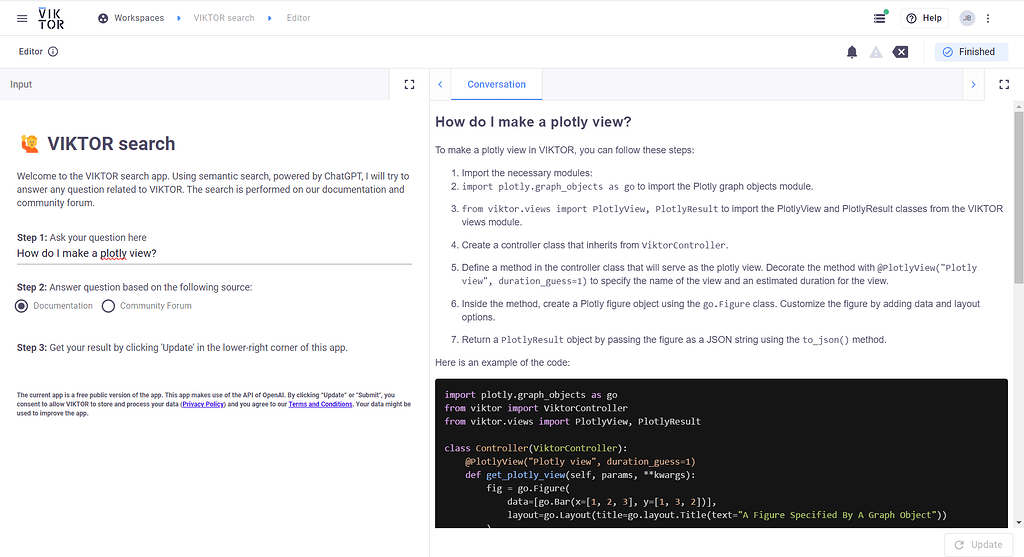Open the Terms and Conditions link
Viewport: 1024px width, 557px height.
click(x=320, y=404)
